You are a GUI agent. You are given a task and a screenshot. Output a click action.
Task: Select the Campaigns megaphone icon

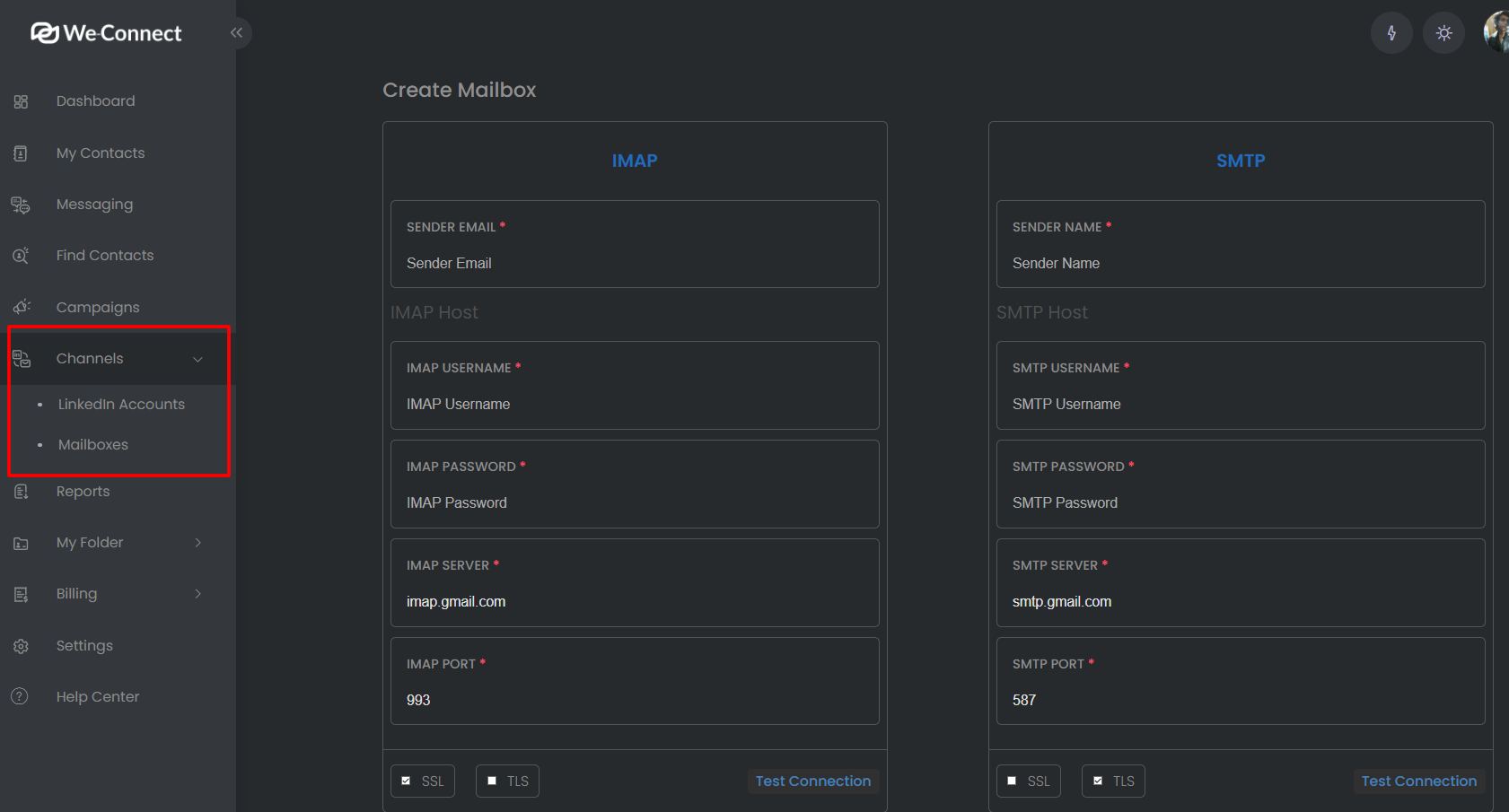coord(21,306)
